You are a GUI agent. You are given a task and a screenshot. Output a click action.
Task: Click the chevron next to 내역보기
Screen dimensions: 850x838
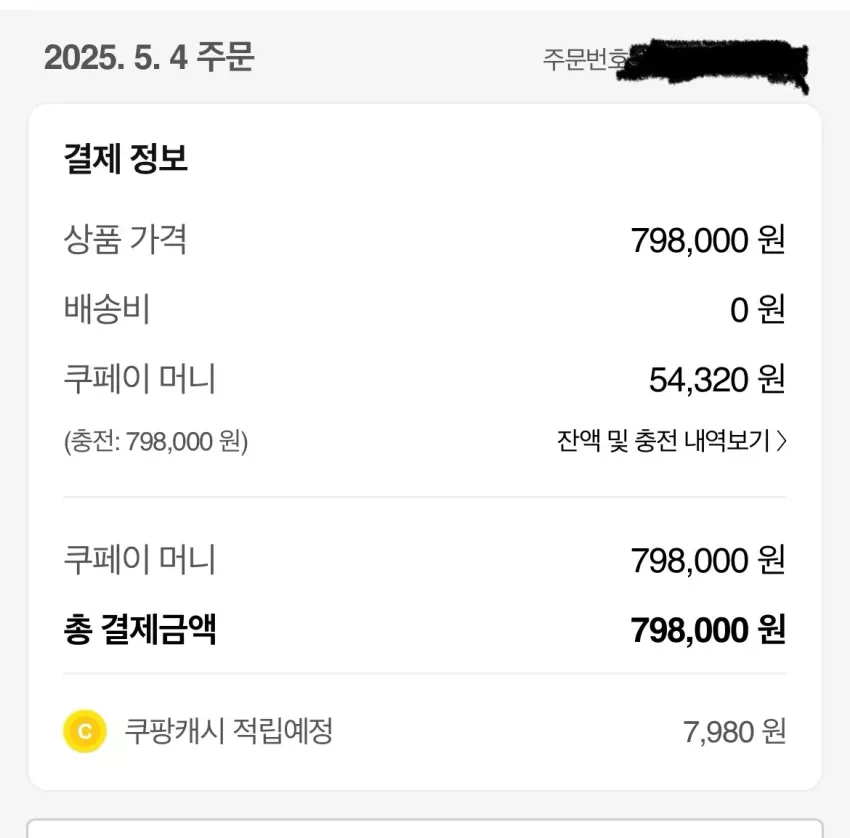[x=781, y=441]
